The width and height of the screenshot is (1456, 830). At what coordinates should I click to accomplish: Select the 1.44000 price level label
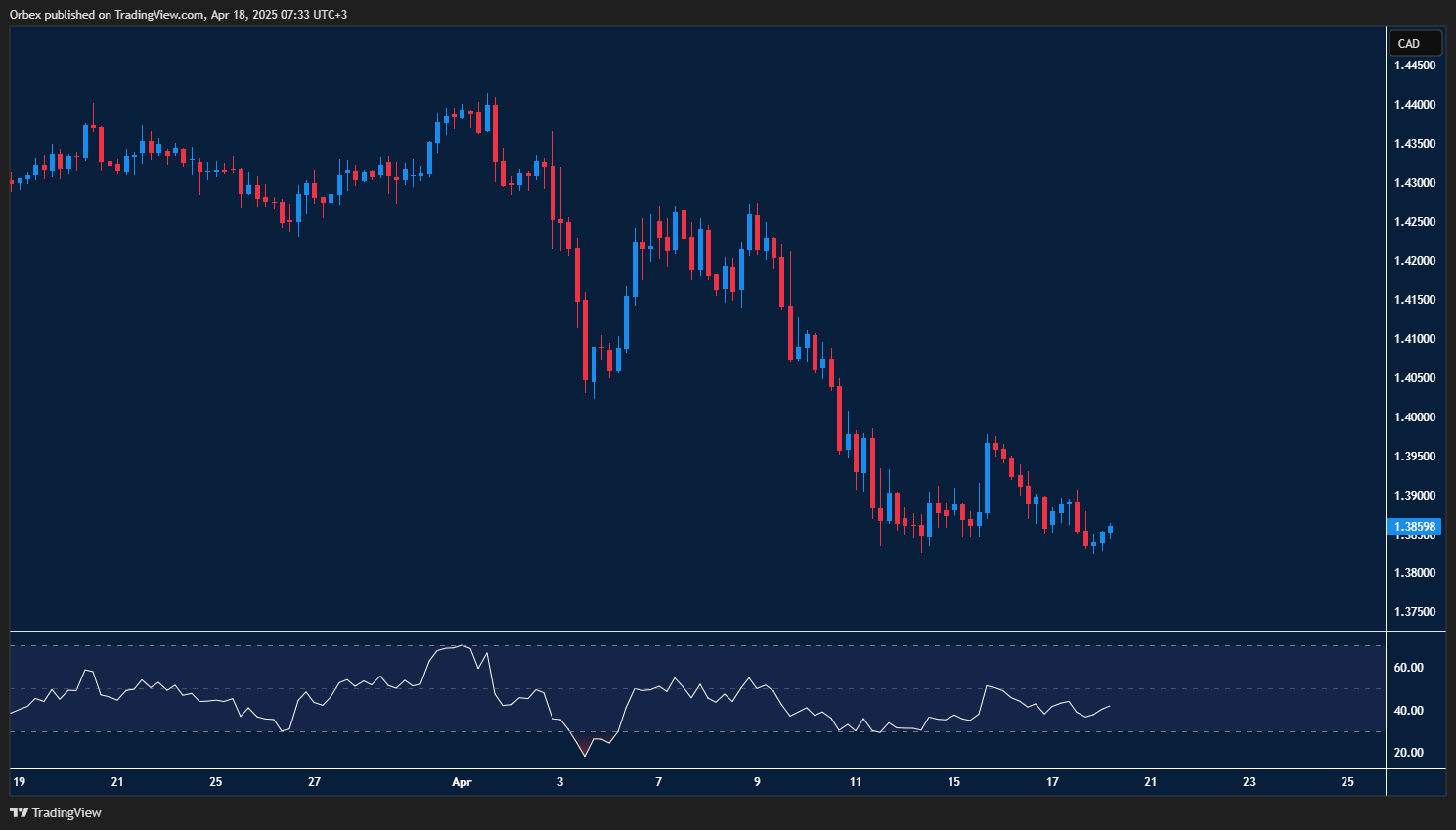pyautogui.click(x=1415, y=105)
